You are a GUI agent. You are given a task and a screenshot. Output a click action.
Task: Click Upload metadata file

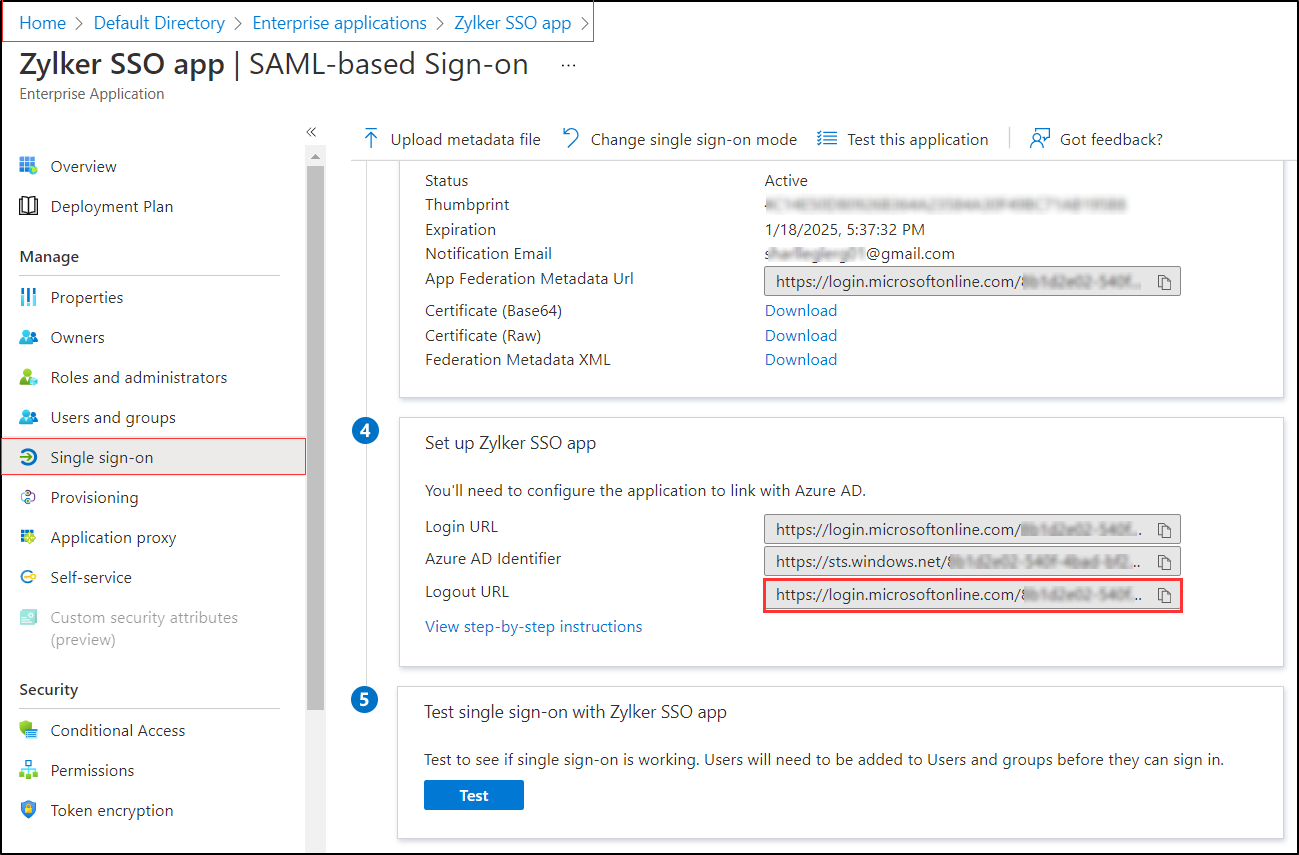pos(465,139)
